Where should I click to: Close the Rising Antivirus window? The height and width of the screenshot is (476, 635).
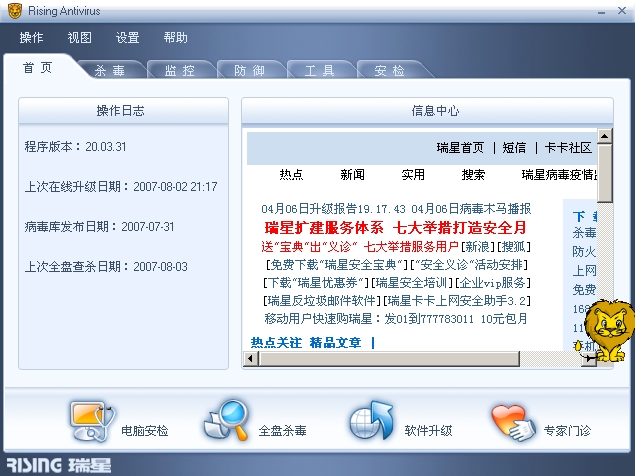click(x=622, y=11)
